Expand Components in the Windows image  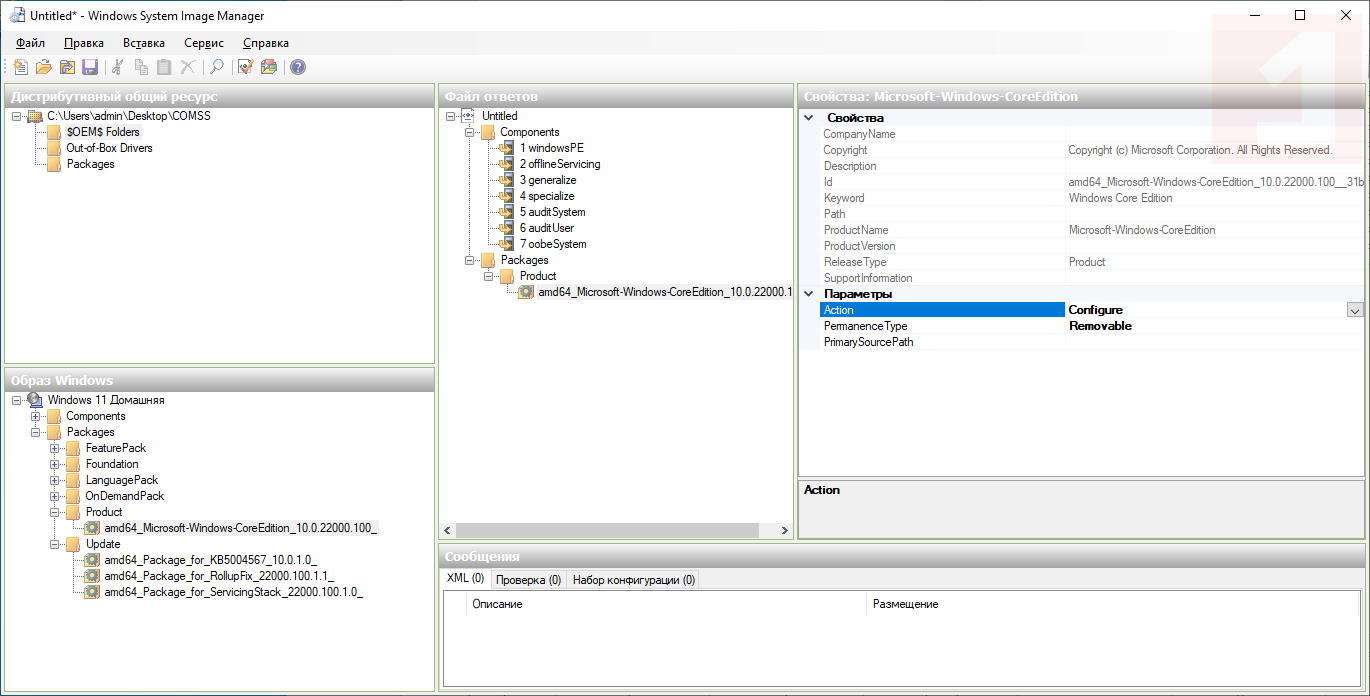[36, 416]
